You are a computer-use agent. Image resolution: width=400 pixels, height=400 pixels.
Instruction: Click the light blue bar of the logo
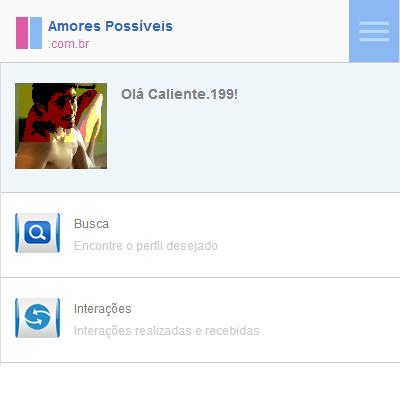click(36, 33)
